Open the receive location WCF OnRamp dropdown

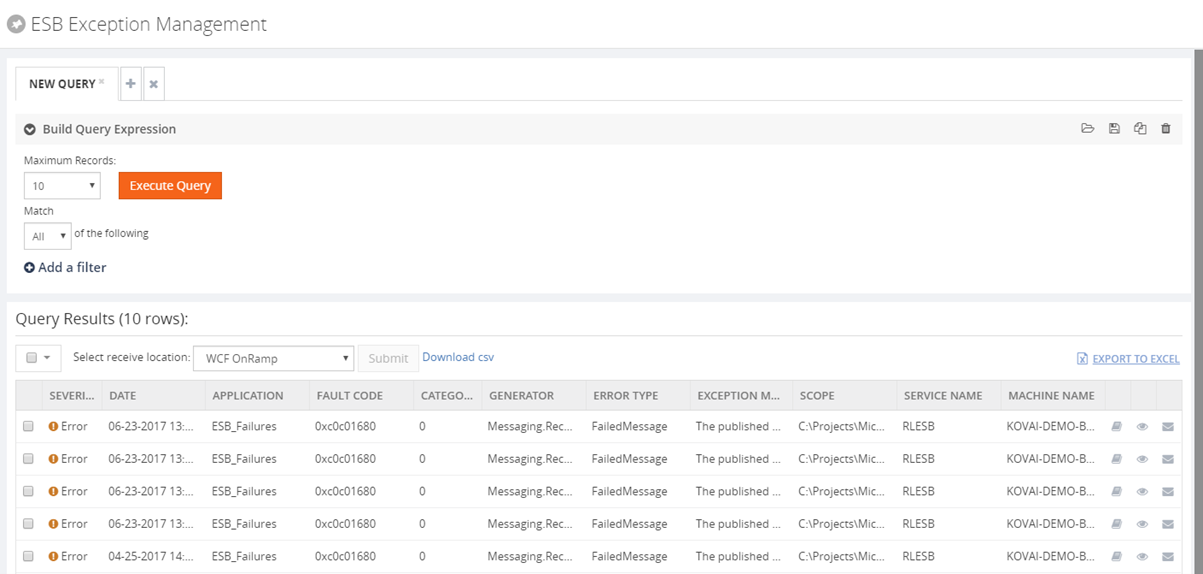point(274,358)
